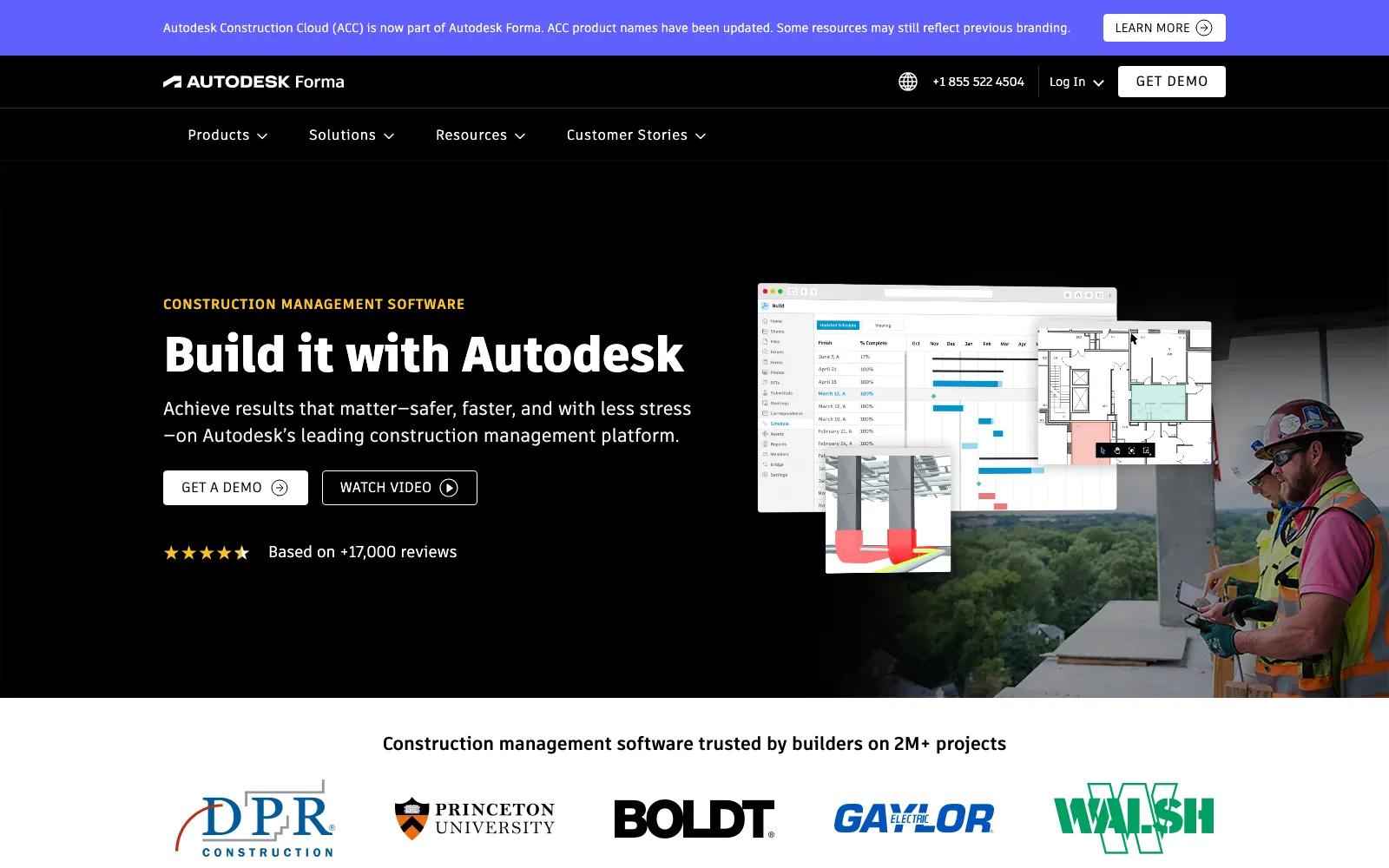Viewport: 1389px width, 868px height.
Task: Expand the Resources menu
Action: 481,135
